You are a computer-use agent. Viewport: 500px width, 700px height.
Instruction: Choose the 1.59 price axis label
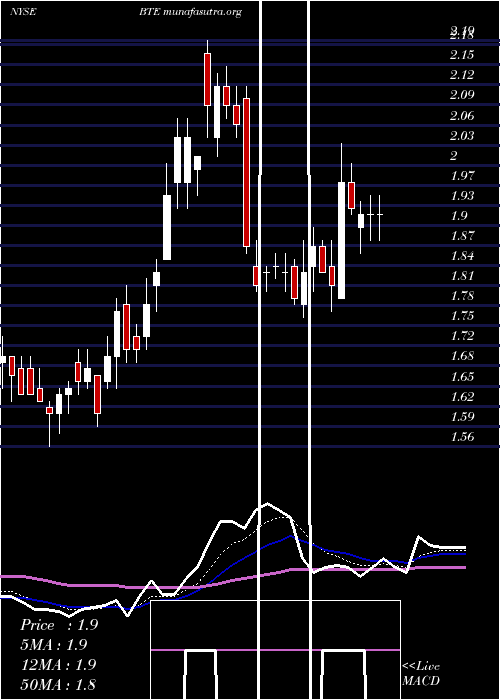click(x=462, y=417)
